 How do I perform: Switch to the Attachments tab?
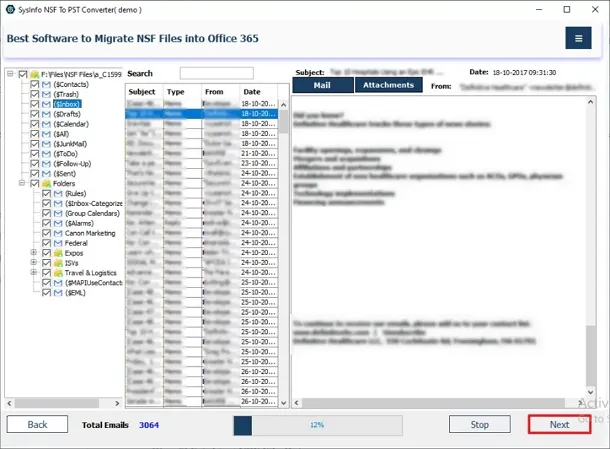tap(388, 86)
